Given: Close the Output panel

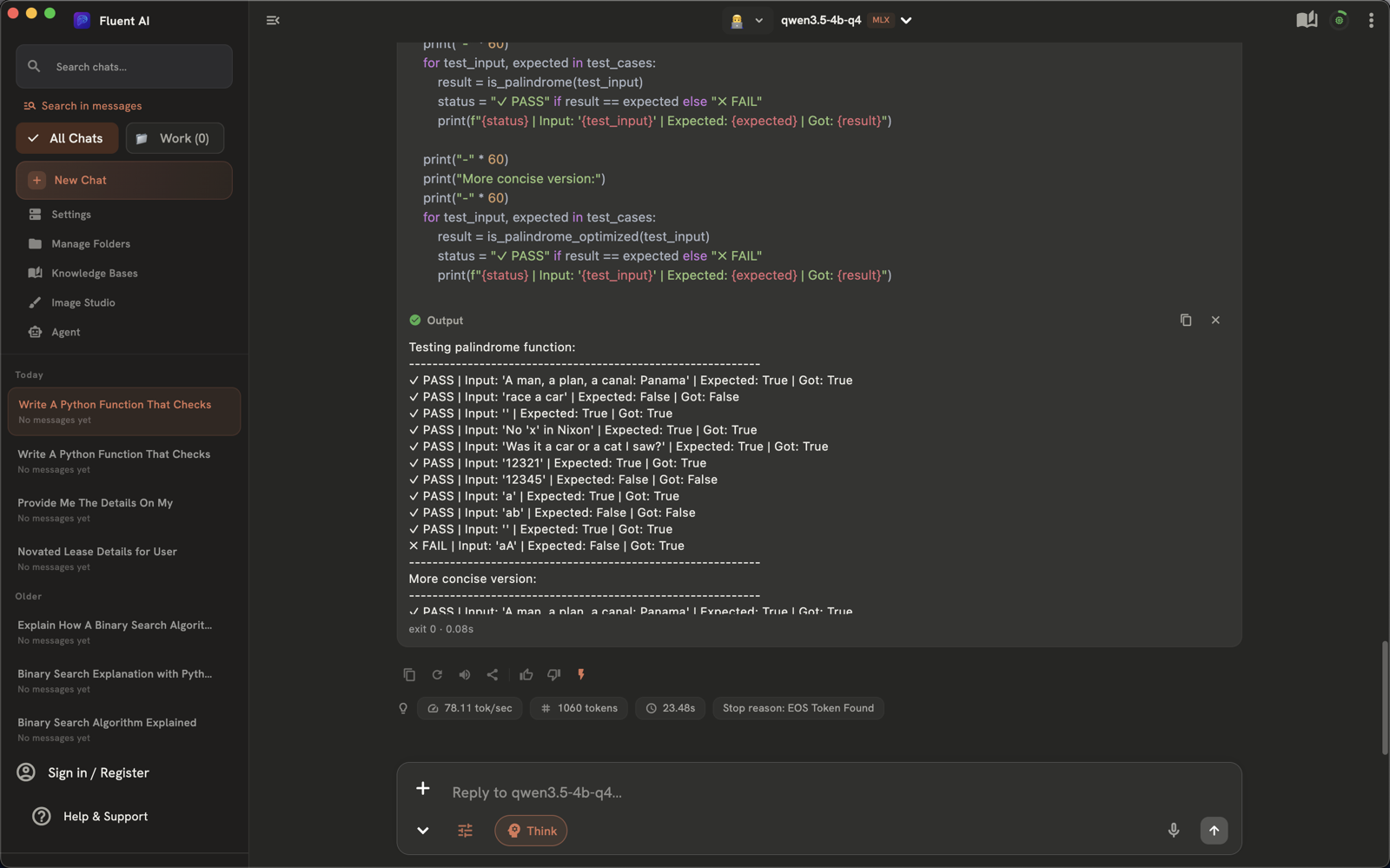Looking at the screenshot, I should tap(1215, 320).
